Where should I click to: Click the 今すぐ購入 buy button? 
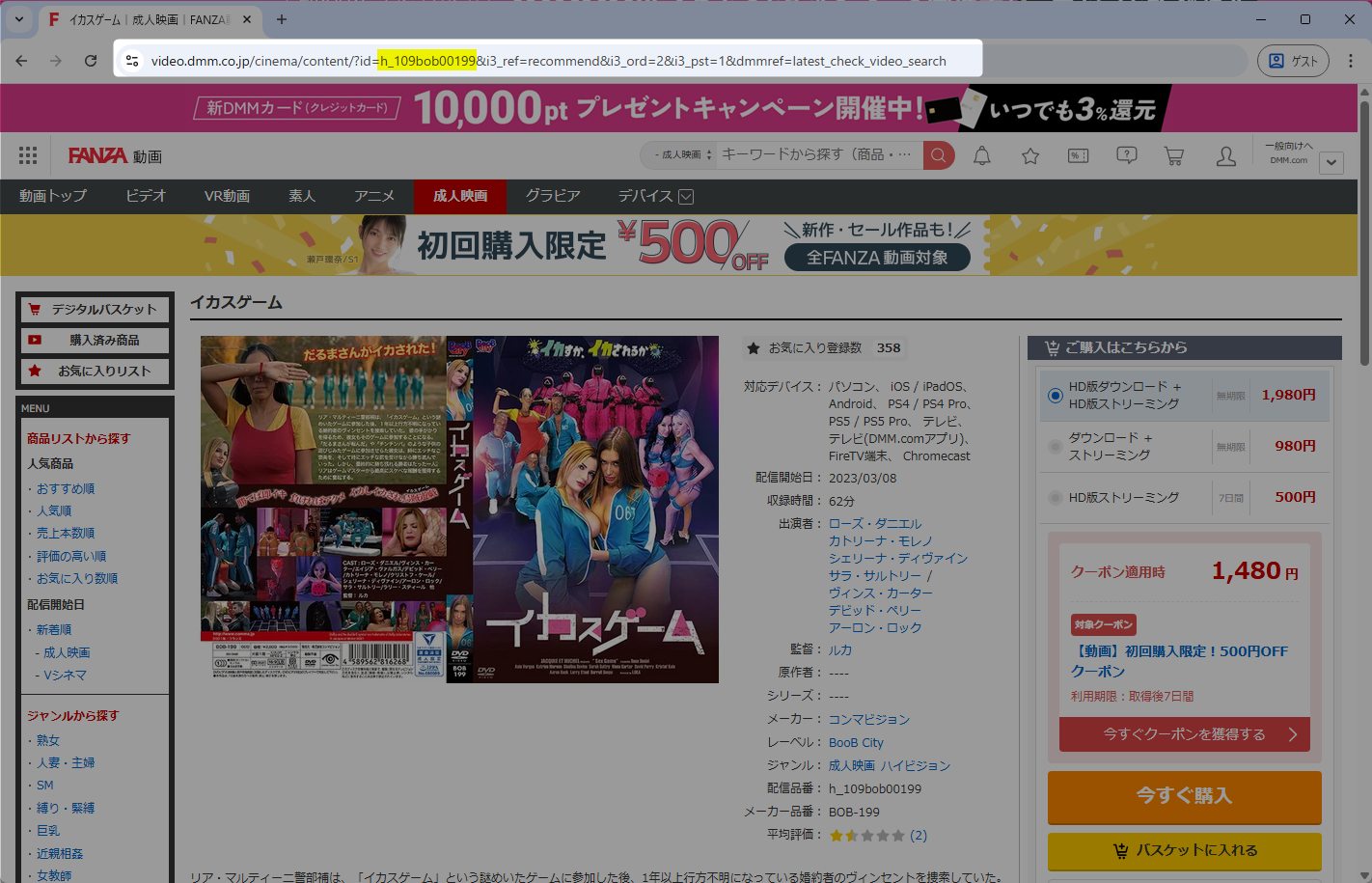click(1184, 796)
